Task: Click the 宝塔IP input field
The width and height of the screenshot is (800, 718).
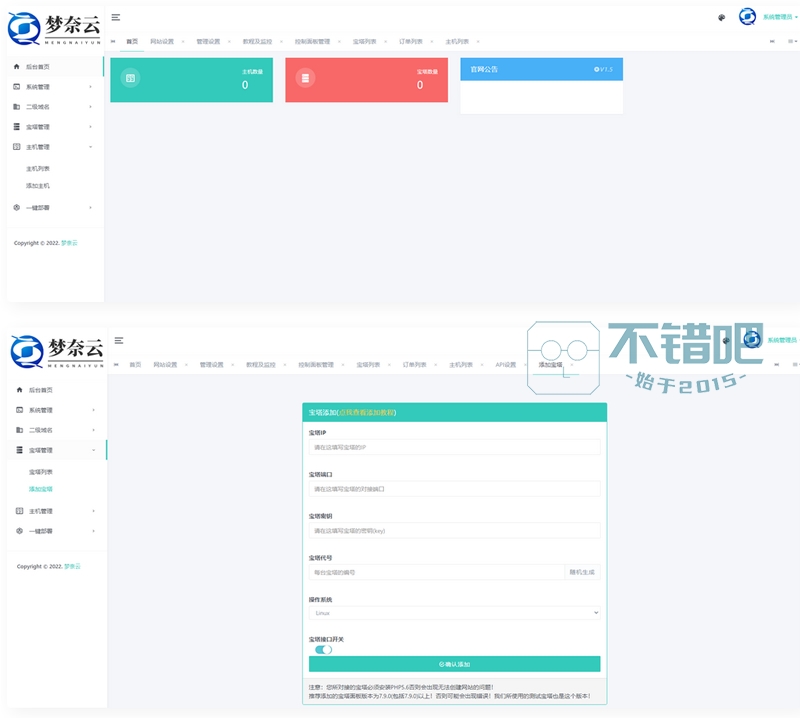Action: (454, 447)
